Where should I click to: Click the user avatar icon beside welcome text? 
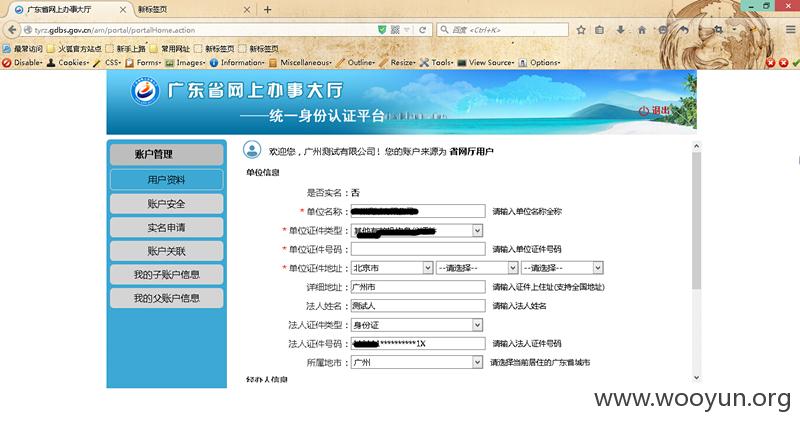pyautogui.click(x=252, y=150)
